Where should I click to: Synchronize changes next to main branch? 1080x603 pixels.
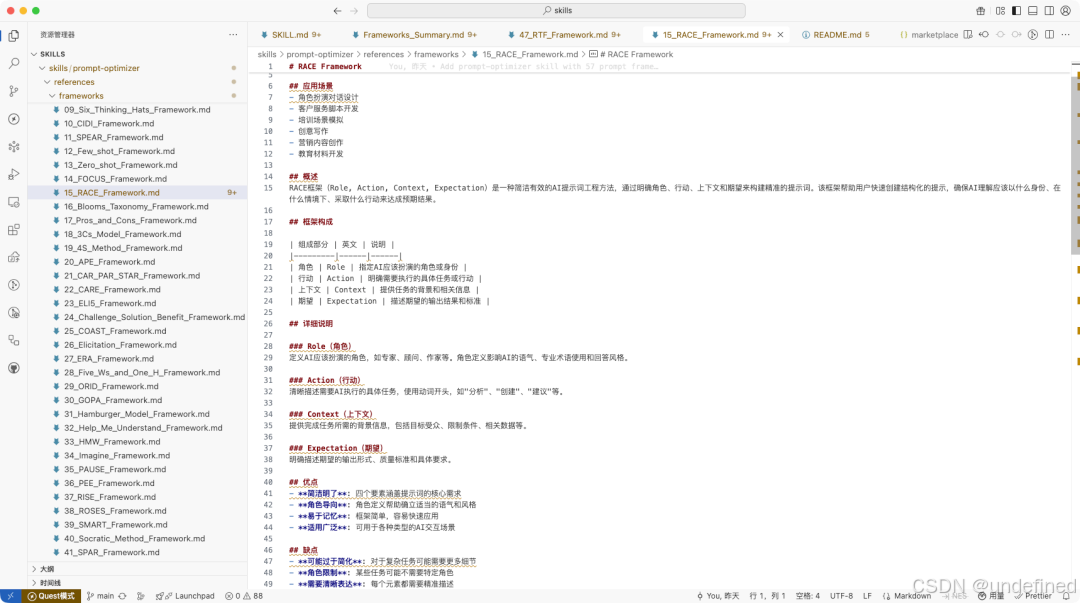pyautogui.click(x=122, y=596)
